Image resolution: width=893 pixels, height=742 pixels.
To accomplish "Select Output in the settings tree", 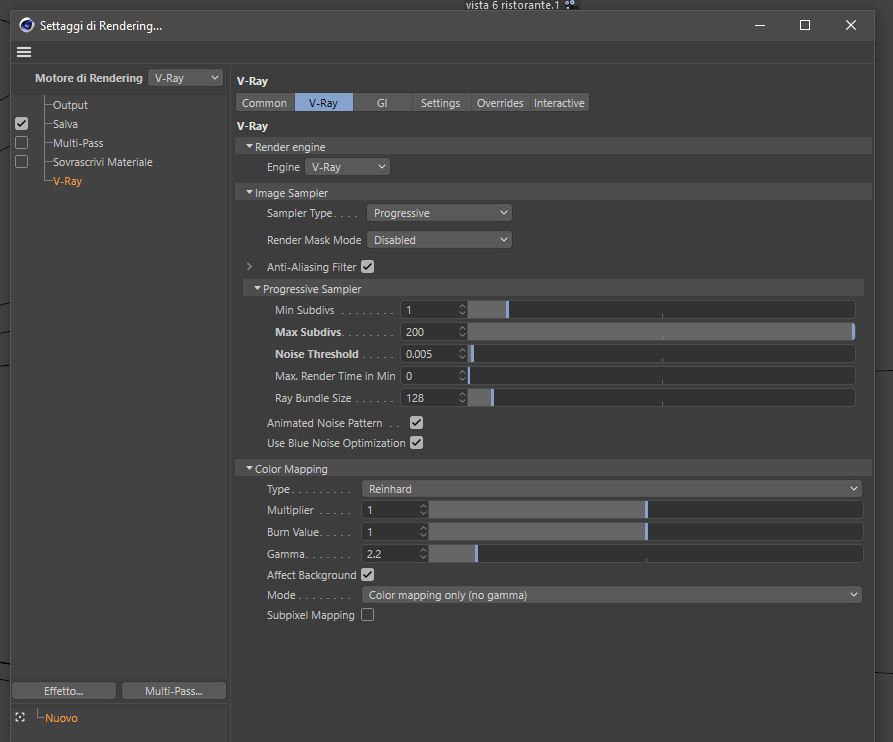I will click(x=70, y=105).
